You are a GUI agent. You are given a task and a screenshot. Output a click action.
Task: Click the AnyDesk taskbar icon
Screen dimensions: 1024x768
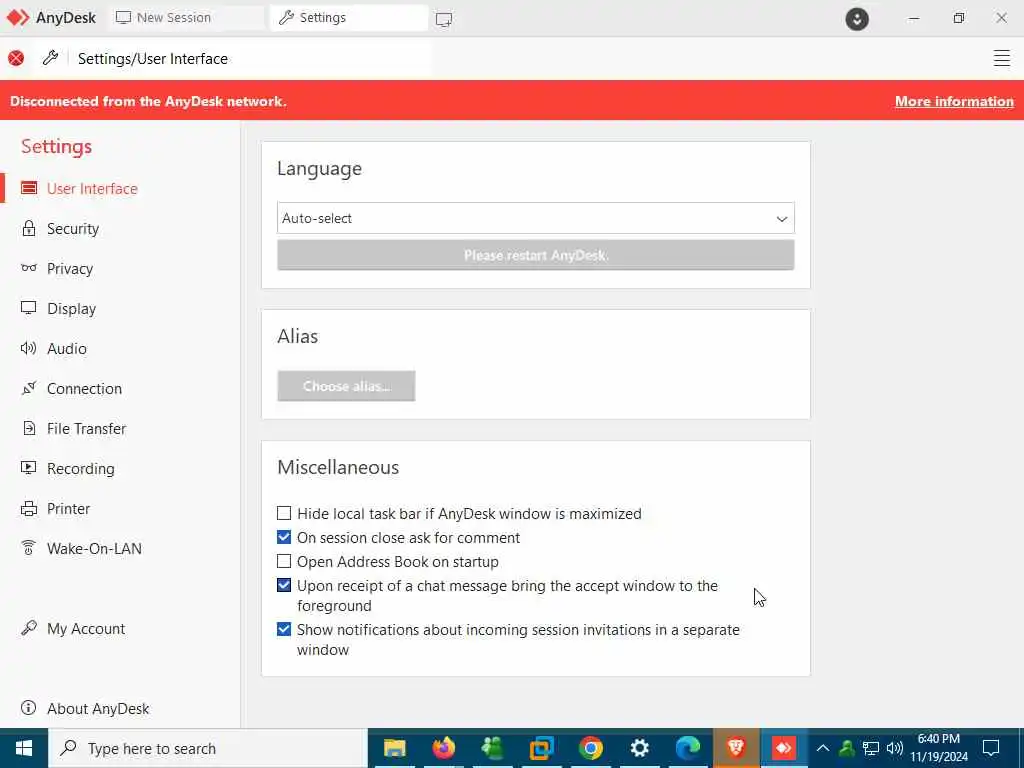(x=784, y=748)
